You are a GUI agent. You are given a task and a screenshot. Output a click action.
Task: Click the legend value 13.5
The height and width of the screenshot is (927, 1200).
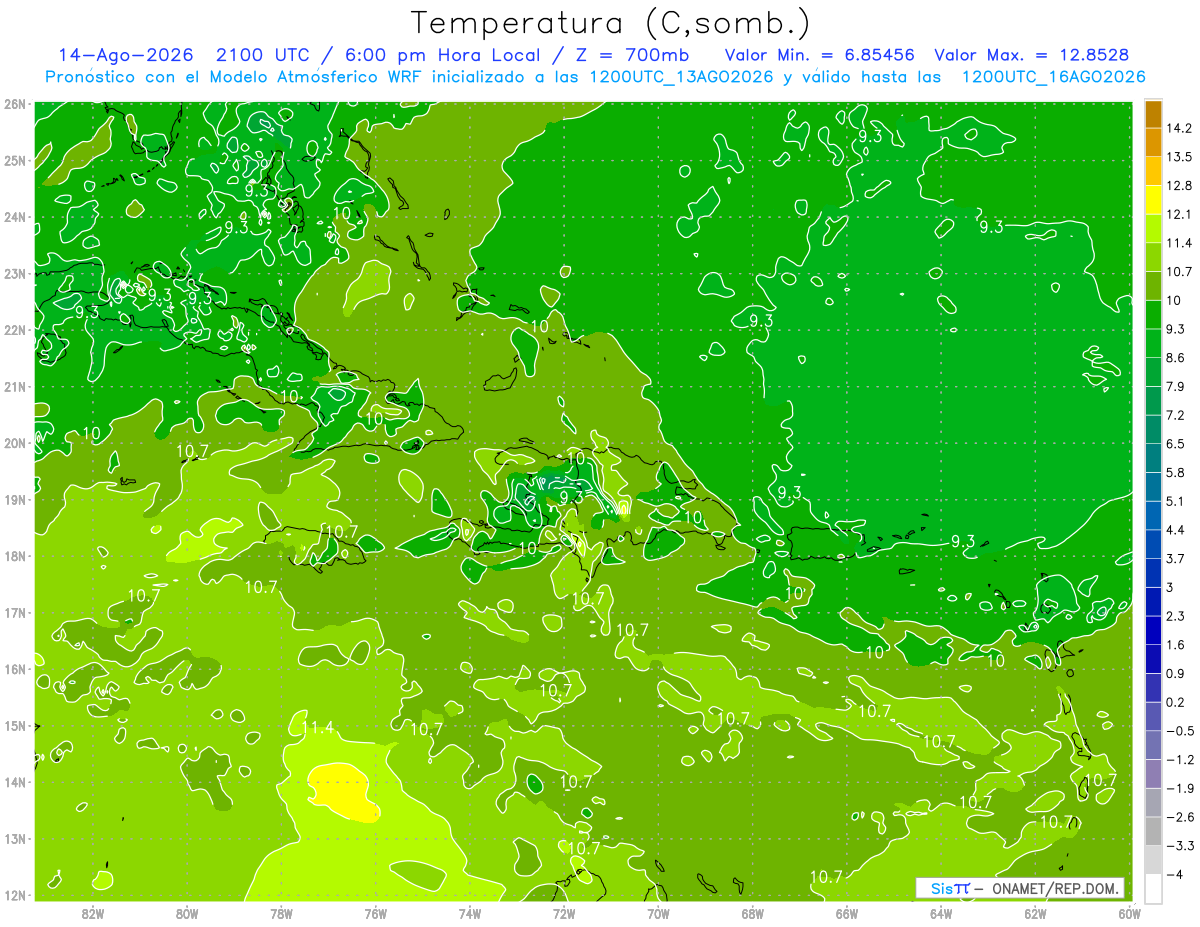(x=1179, y=157)
